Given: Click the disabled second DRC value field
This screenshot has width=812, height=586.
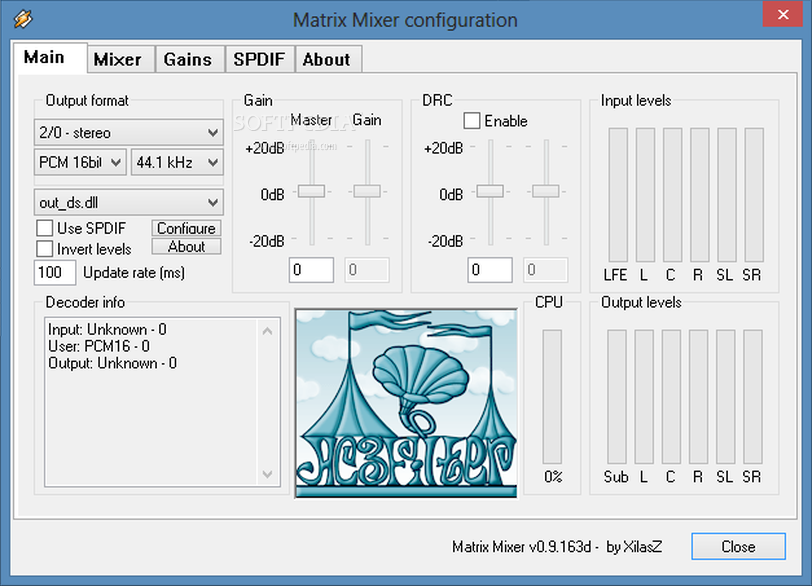Looking at the screenshot, I should click(546, 270).
